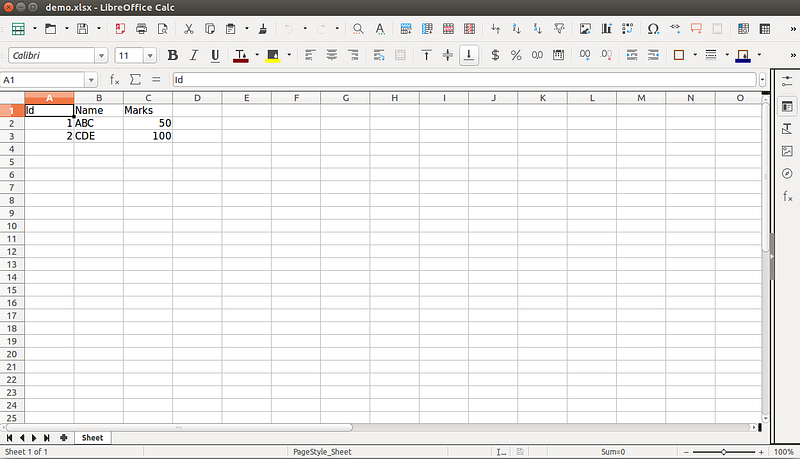
Task: Open sidebar Properties panel icon
Action: (x=787, y=107)
